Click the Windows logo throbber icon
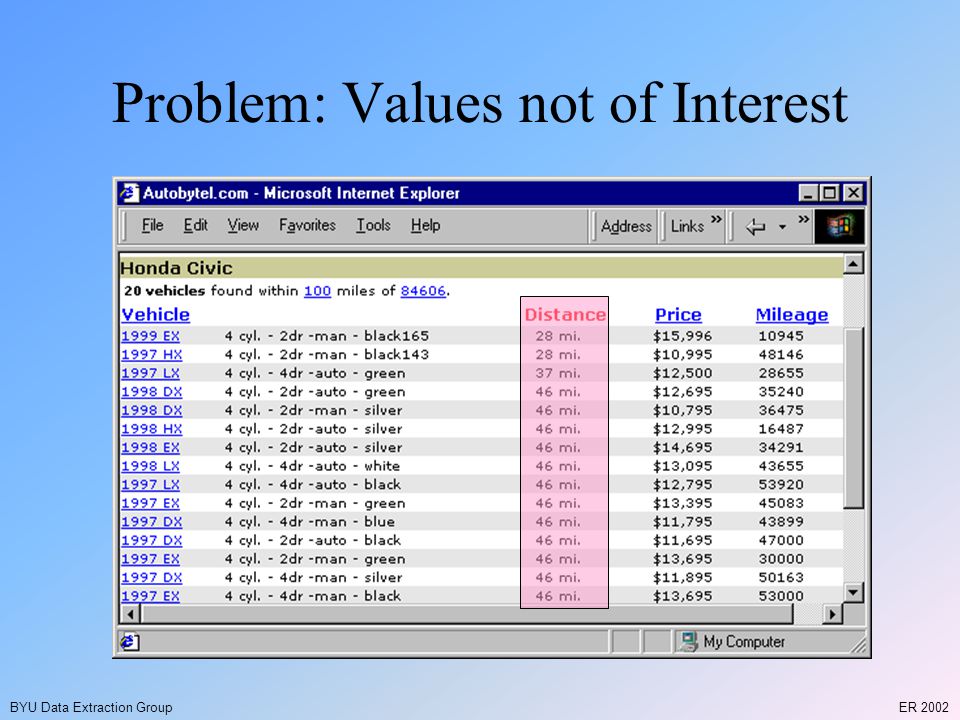Image resolution: width=960 pixels, height=720 pixels. tap(839, 226)
